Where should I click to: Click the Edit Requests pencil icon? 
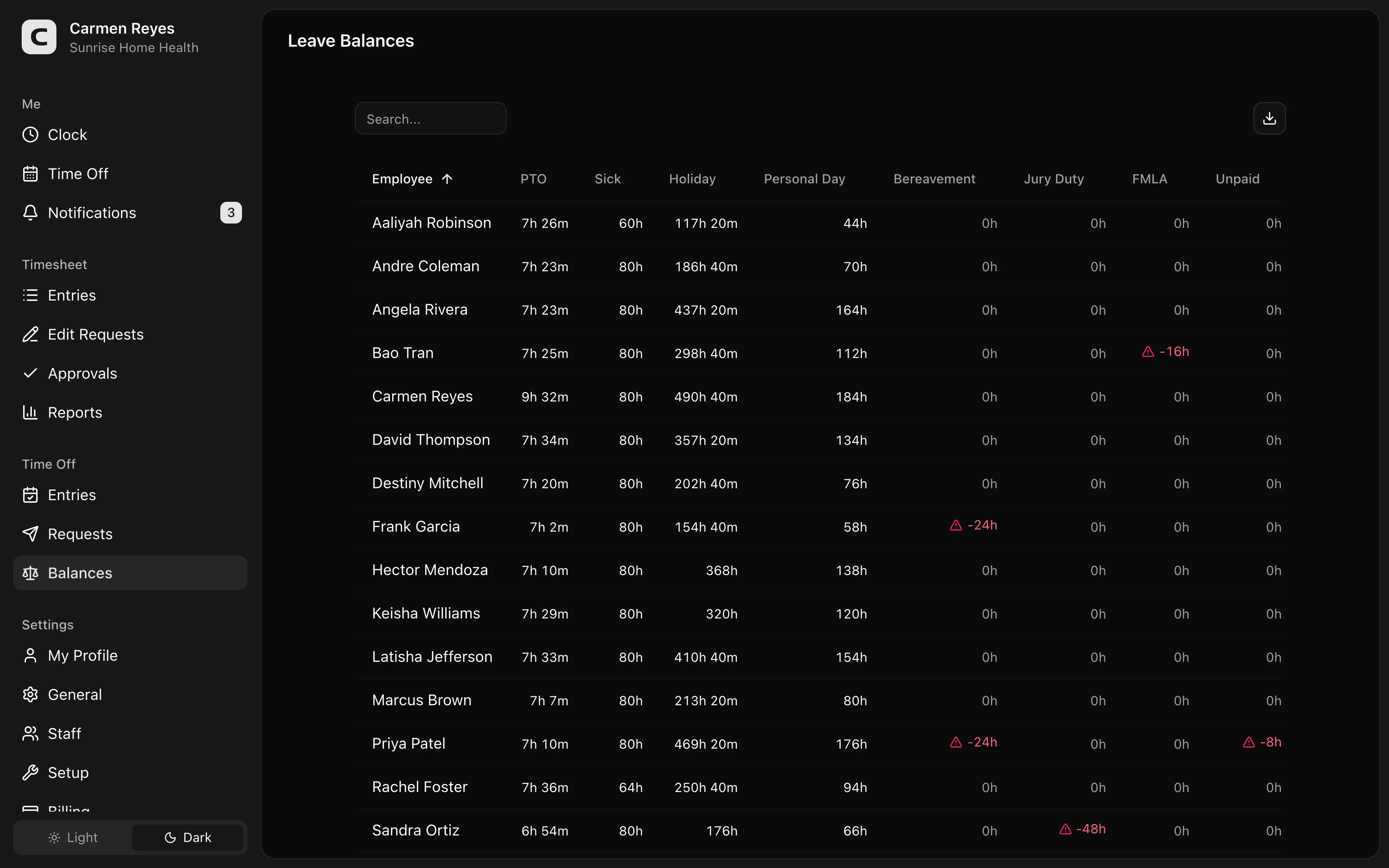[30, 334]
